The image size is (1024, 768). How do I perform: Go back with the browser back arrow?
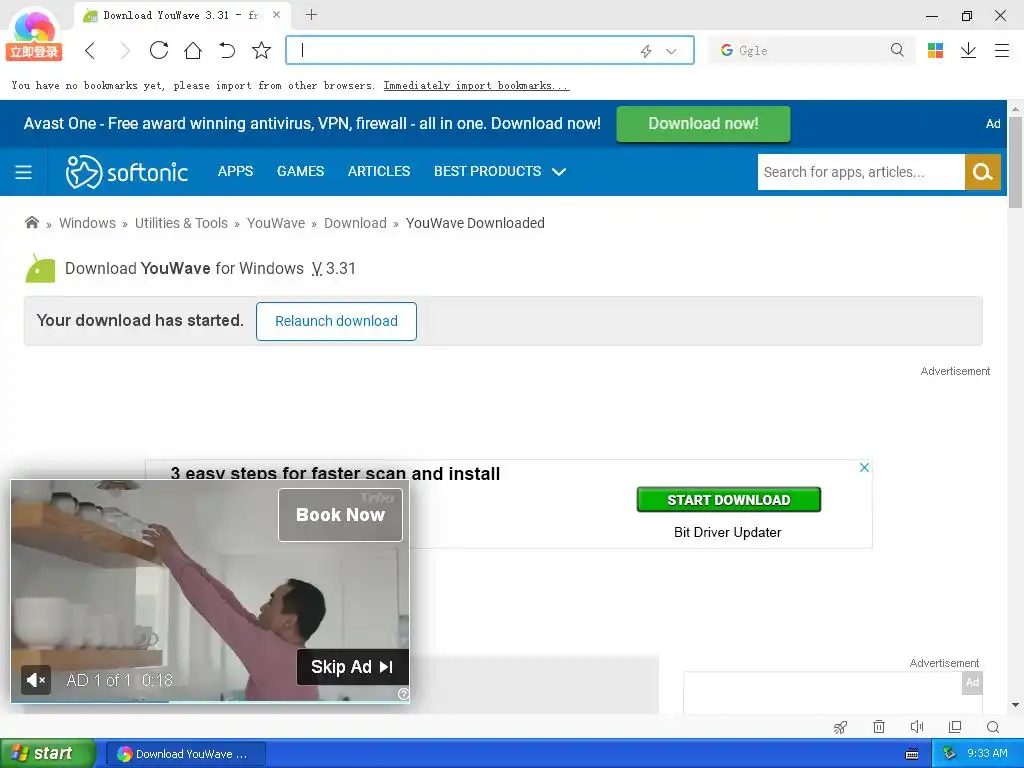(x=90, y=50)
